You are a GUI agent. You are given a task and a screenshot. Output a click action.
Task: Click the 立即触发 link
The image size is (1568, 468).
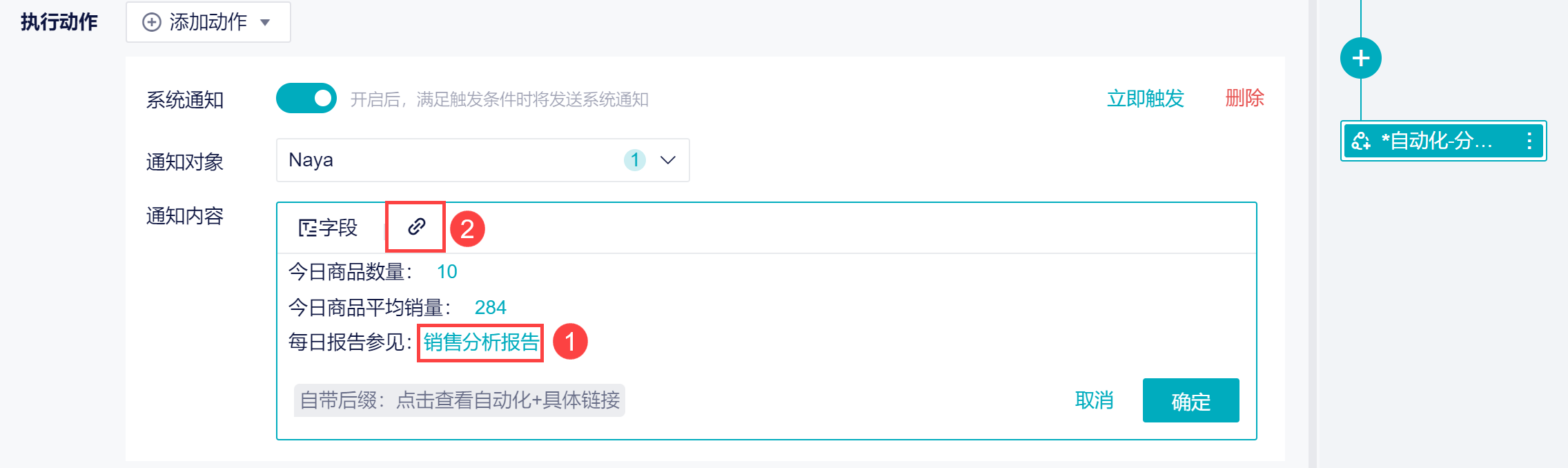[x=1145, y=99]
